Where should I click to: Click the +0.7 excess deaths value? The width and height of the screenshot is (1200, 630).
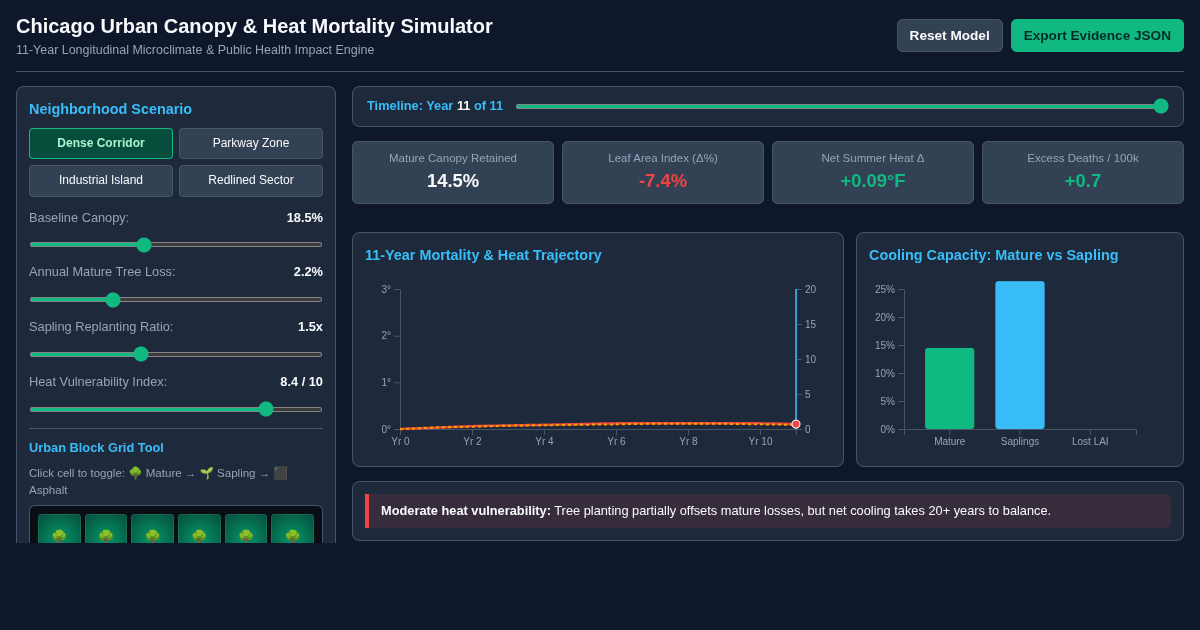pos(1083,181)
